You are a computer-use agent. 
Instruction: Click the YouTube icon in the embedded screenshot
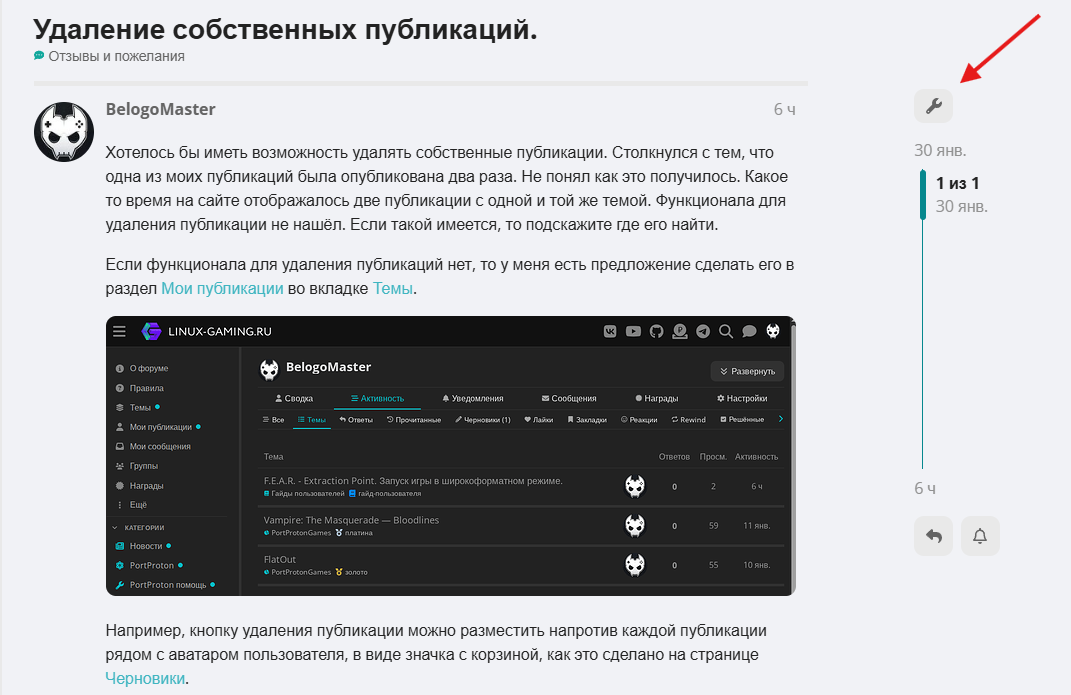point(633,331)
